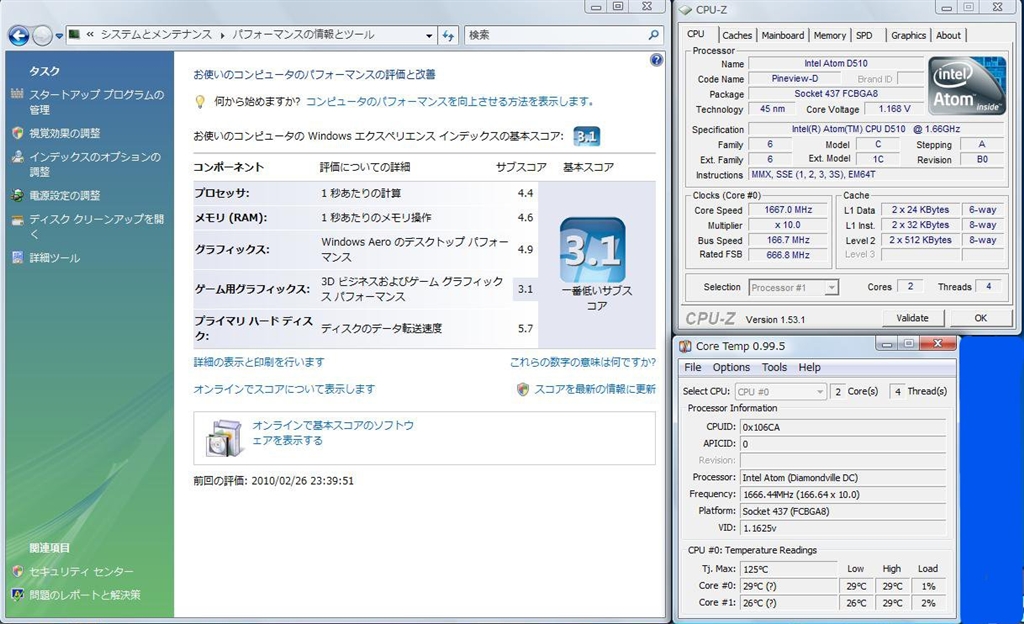Click the スコアを最新の情報に更新 link
The height and width of the screenshot is (624, 1024).
594,389
